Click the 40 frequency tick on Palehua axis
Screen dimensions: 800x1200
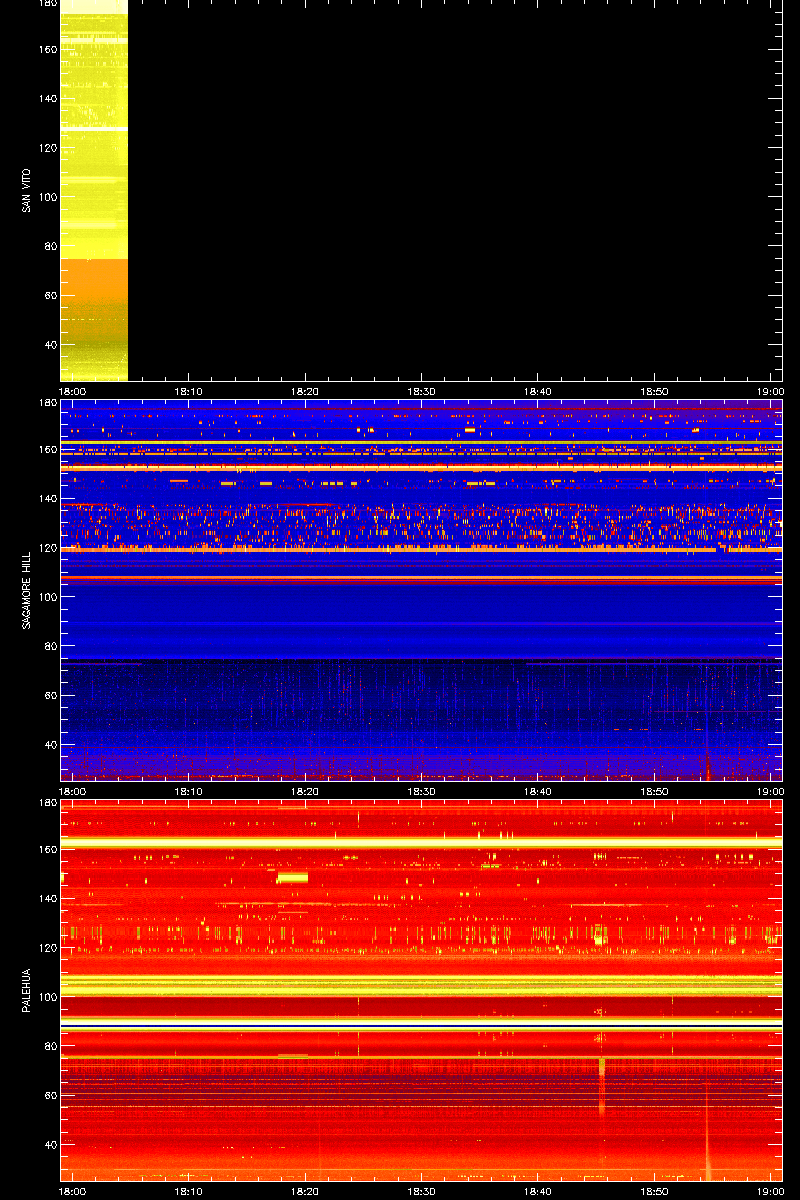coord(50,1144)
